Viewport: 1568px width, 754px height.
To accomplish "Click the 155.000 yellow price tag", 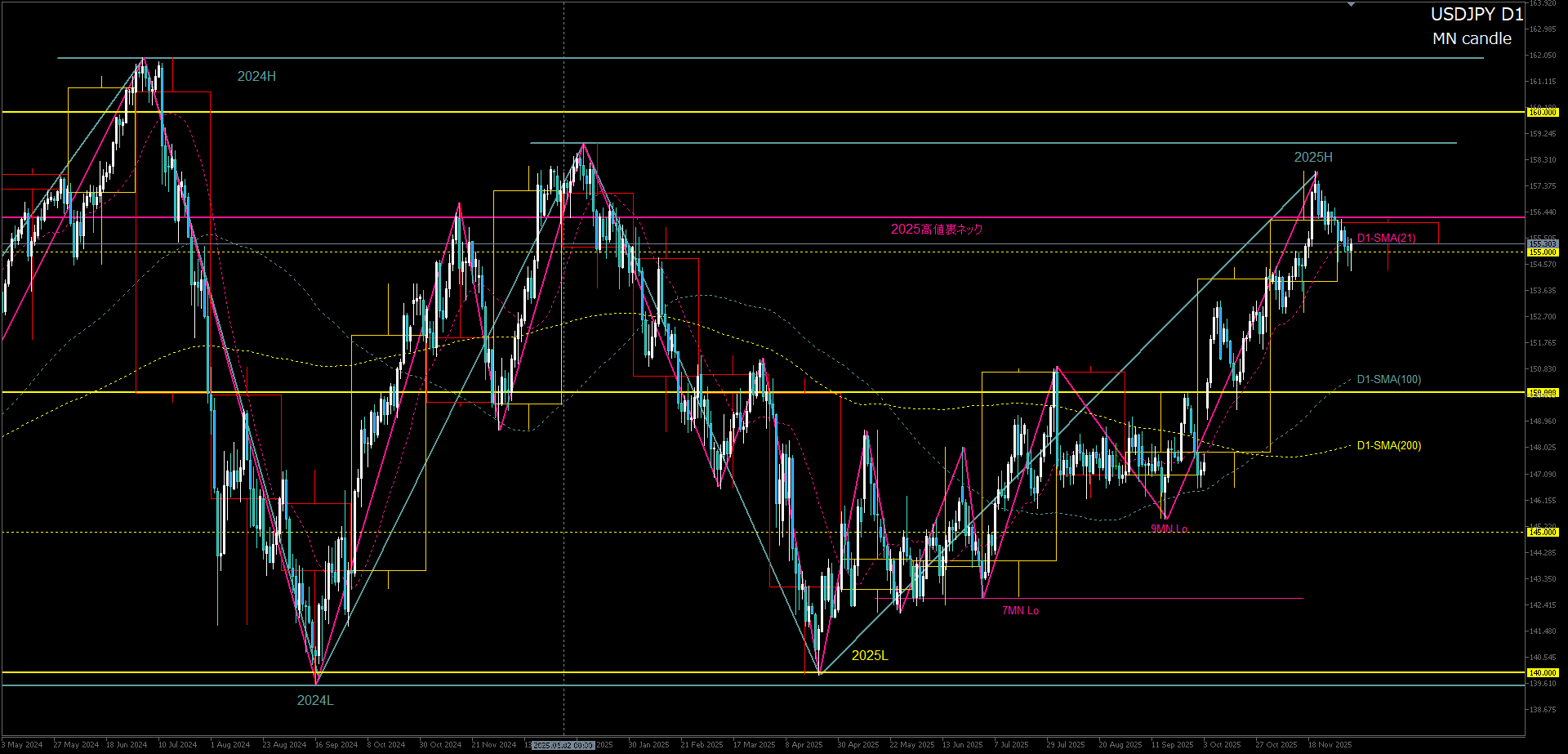I will pyautogui.click(x=1543, y=252).
